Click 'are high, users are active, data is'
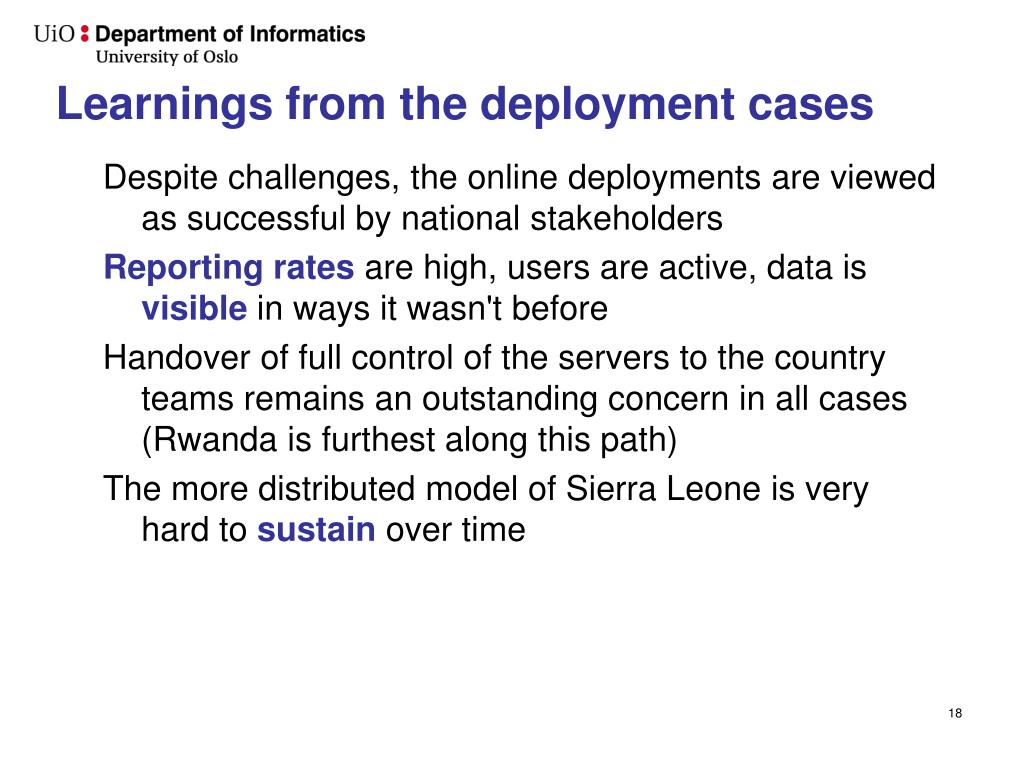This screenshot has height=768, width=1024. click(x=615, y=268)
